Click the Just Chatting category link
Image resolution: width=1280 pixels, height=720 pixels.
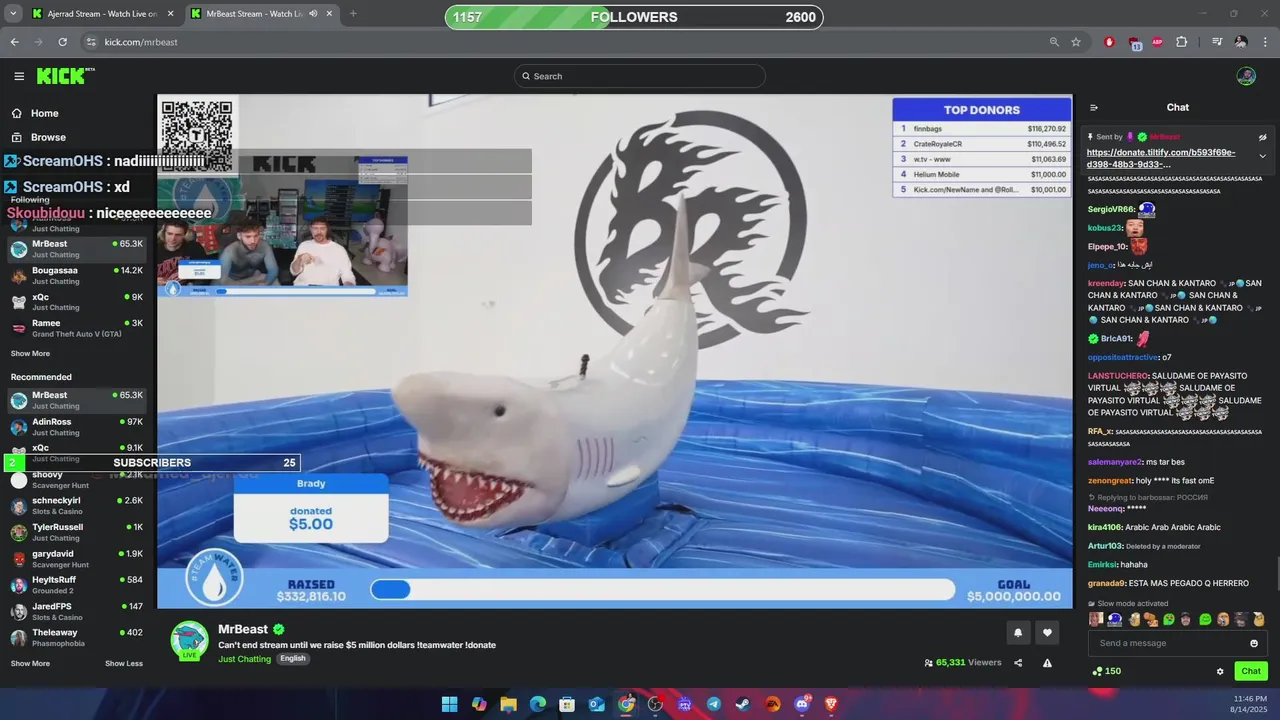(245, 659)
